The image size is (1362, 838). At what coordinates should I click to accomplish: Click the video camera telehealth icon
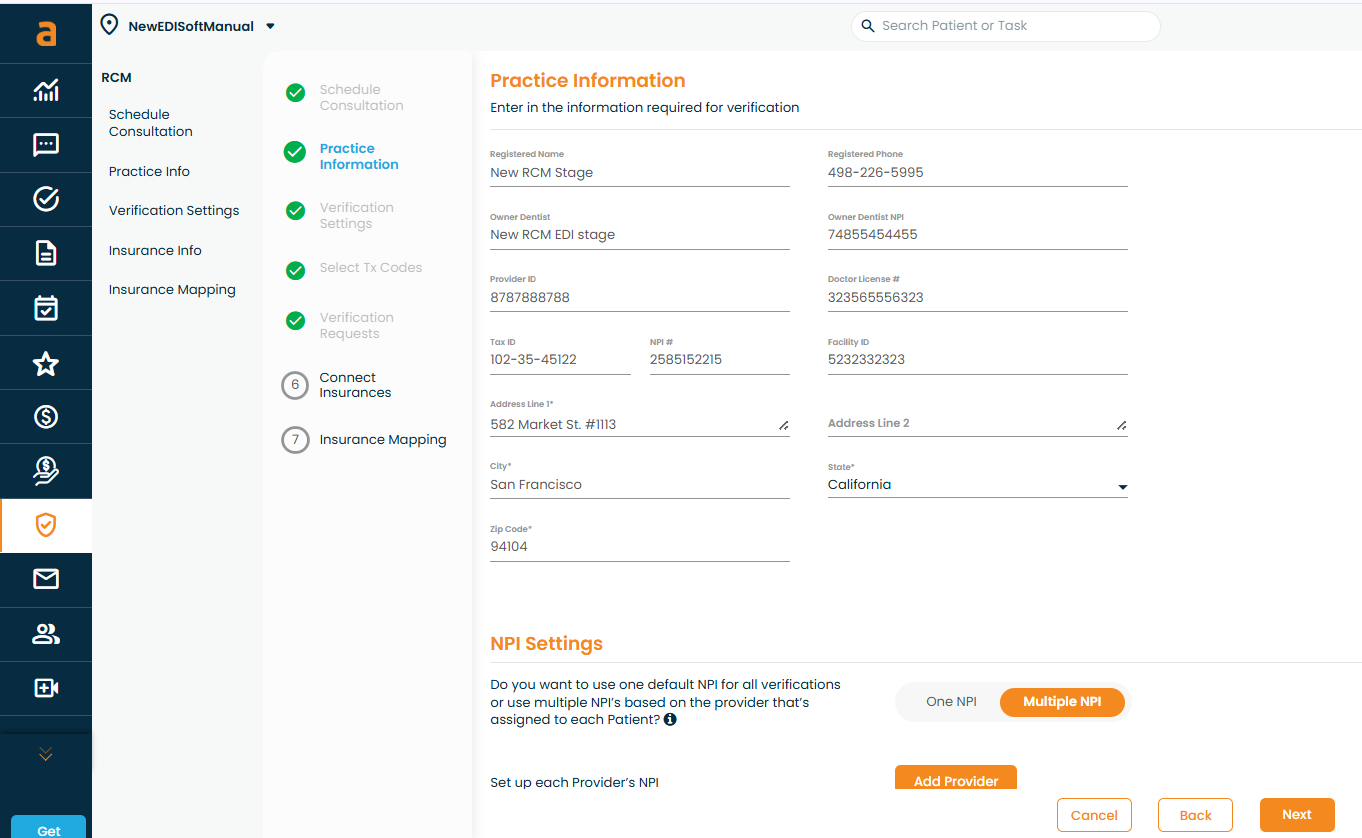46,688
